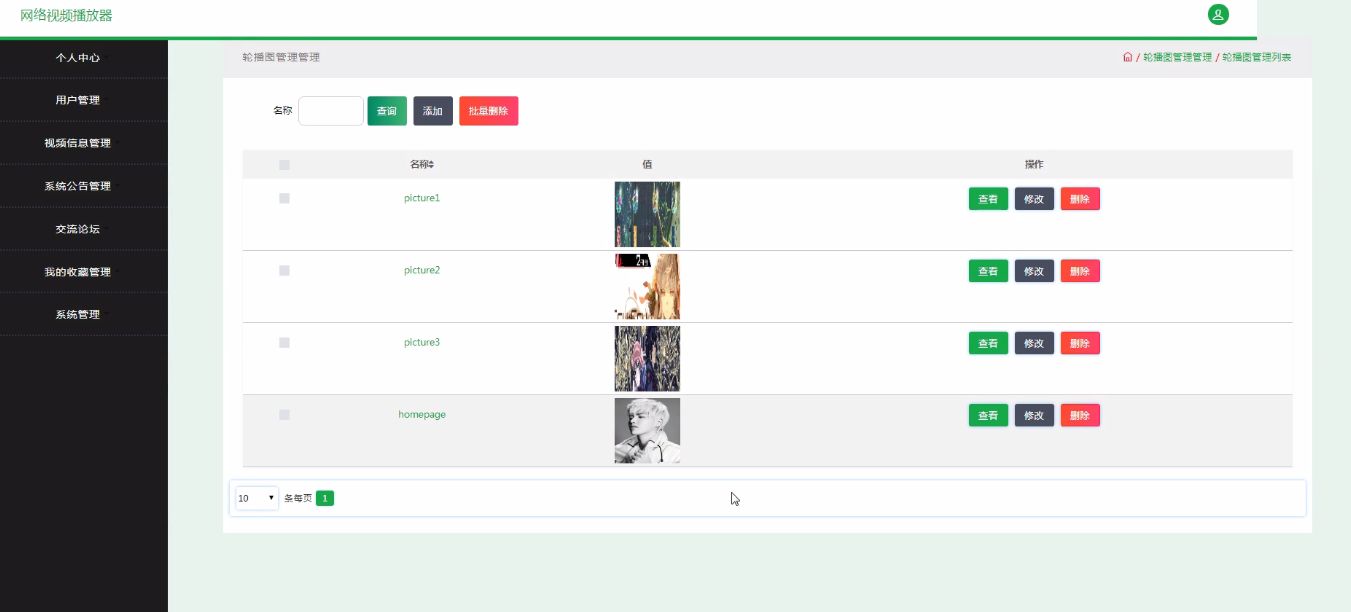Delete picture1 with the 删除 button
The height and width of the screenshot is (612, 1351).
coord(1080,199)
